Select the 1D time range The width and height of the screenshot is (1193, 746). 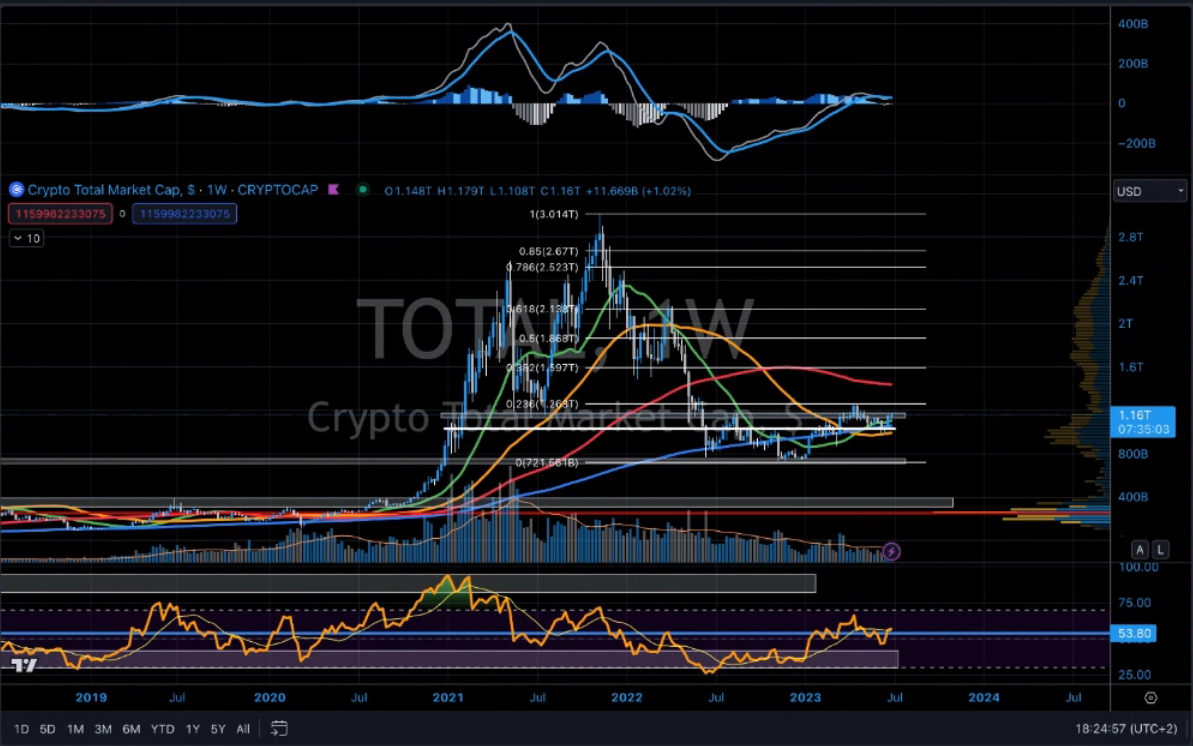(21, 729)
